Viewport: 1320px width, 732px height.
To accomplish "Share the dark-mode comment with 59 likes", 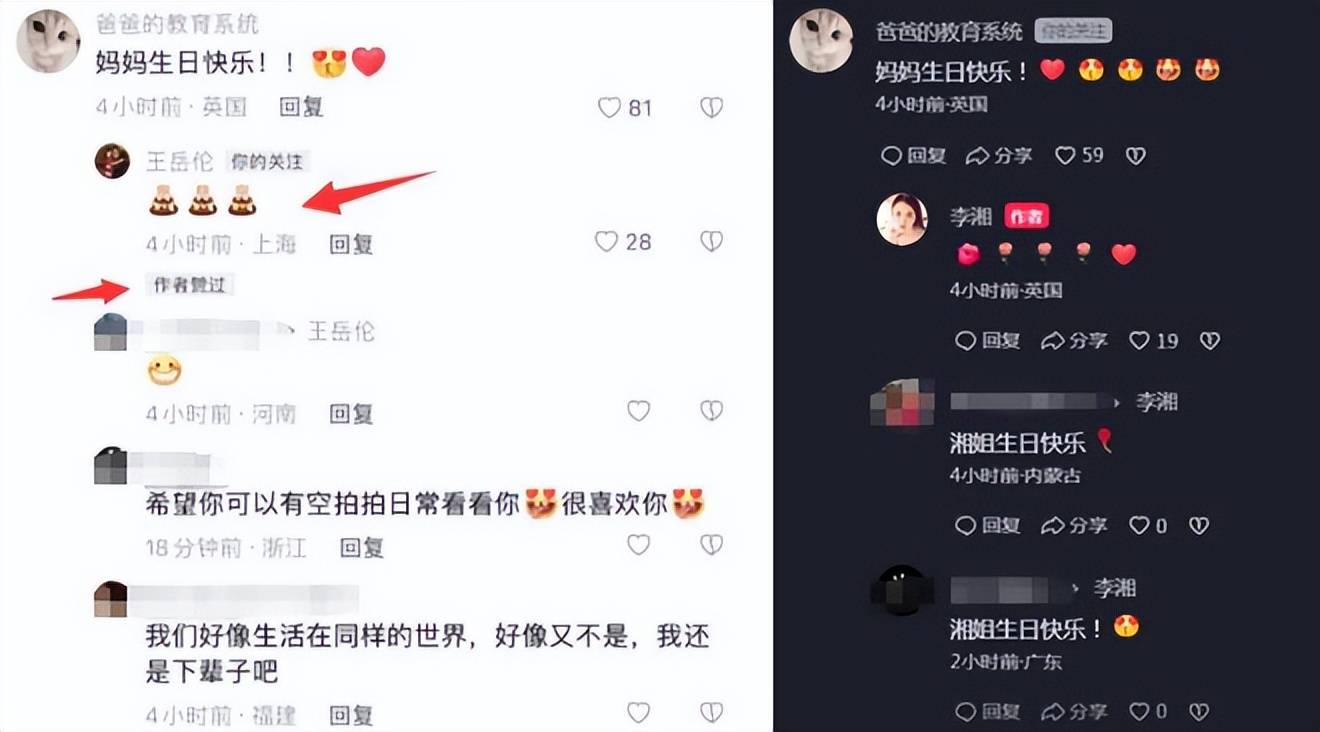I will [x=998, y=156].
